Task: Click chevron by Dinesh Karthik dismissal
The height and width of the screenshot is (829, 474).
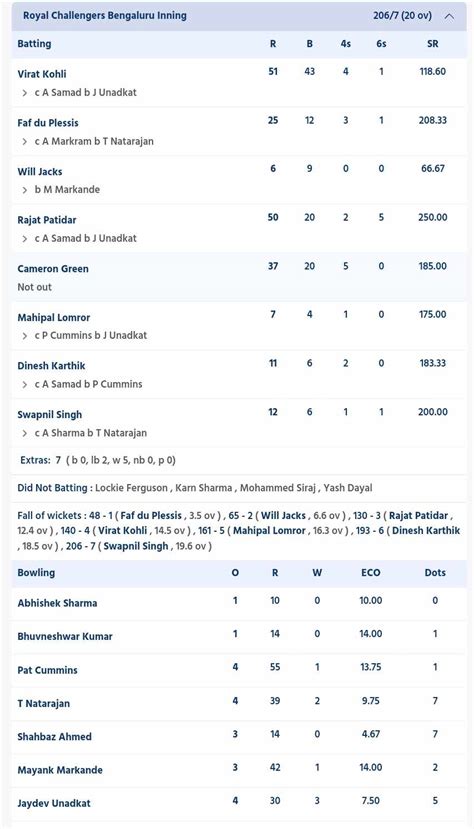Action: [24, 385]
